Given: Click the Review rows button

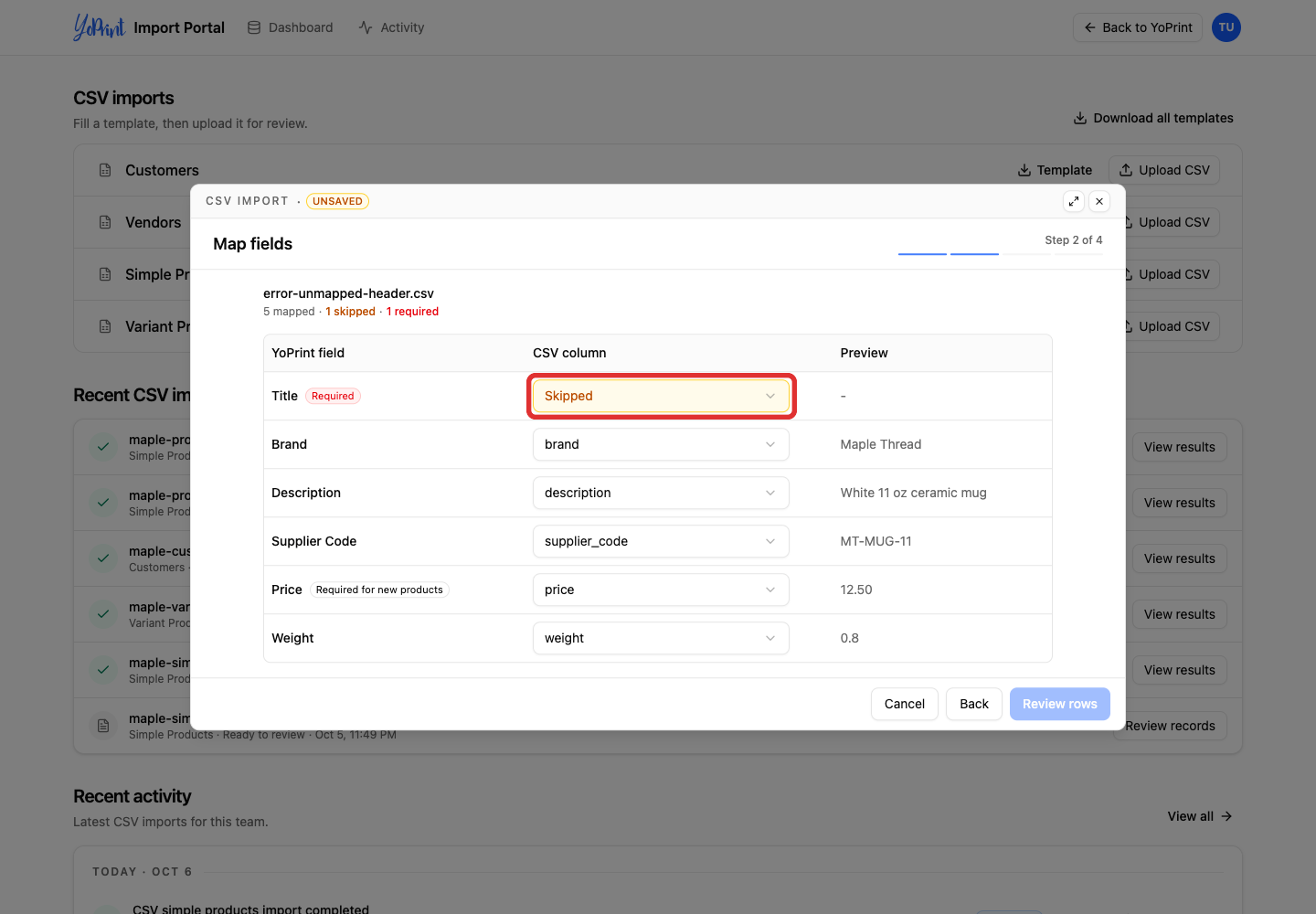Looking at the screenshot, I should pyautogui.click(x=1060, y=704).
